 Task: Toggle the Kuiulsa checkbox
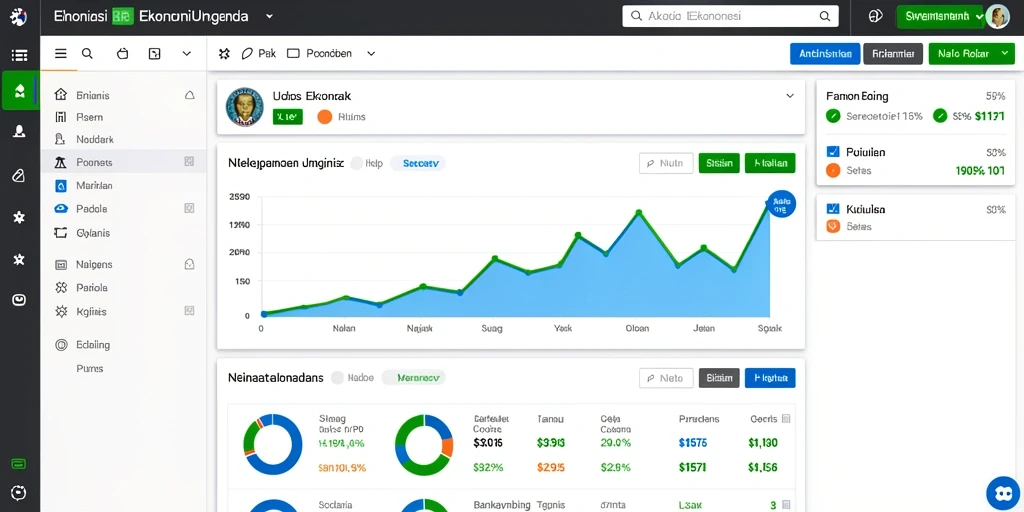(x=833, y=209)
